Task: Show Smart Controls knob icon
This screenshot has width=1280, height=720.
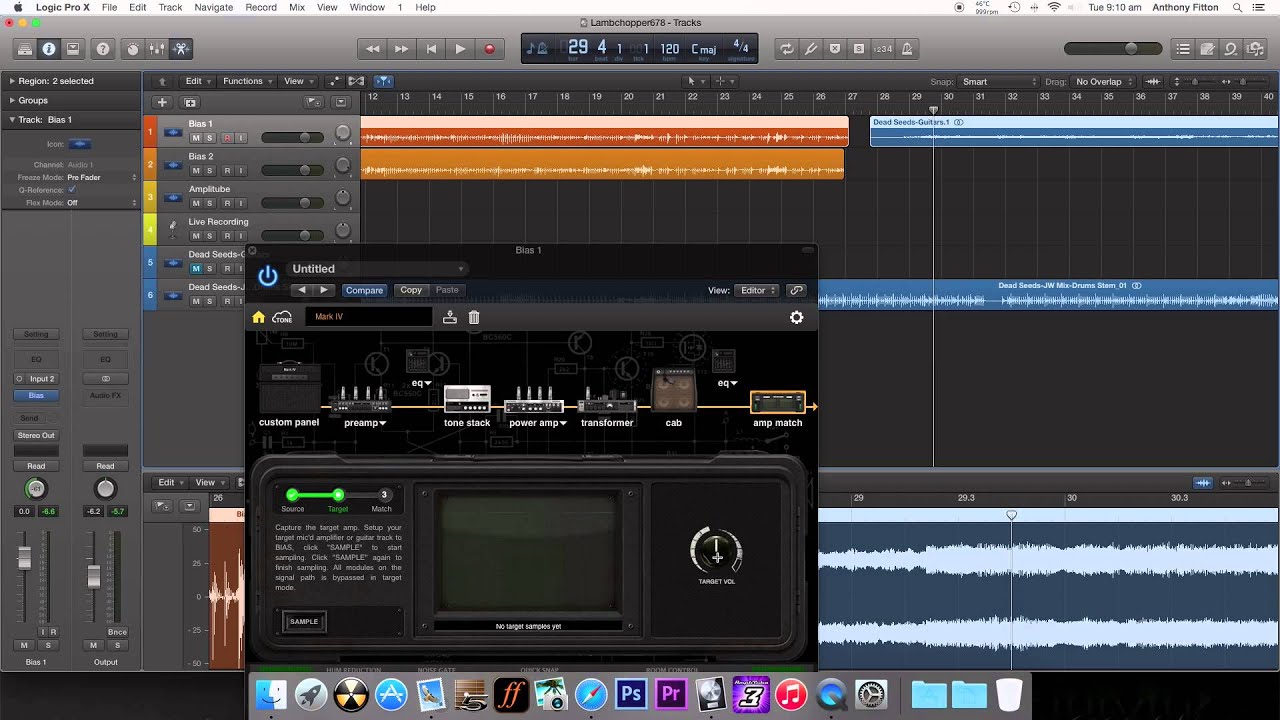Action: [133, 49]
